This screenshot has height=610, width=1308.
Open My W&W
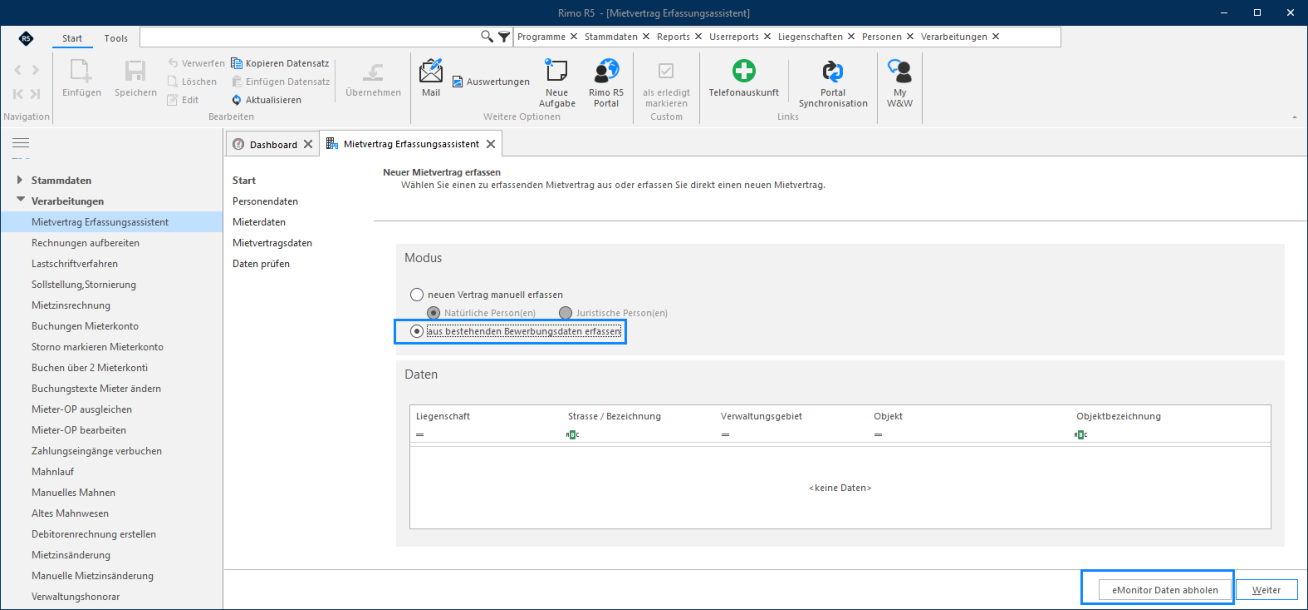point(901,83)
